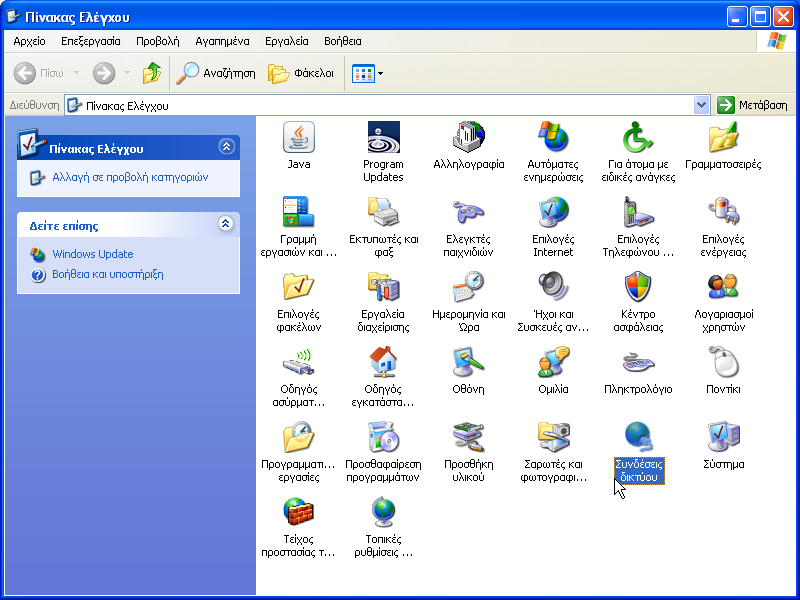The image size is (800, 600).
Task: Select Ελεγκτές παιχνιδιών gamepad icon
Action: [468, 213]
